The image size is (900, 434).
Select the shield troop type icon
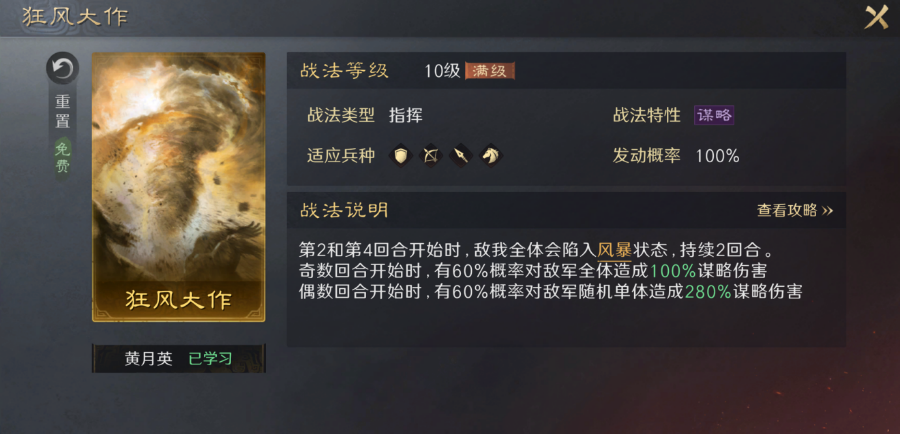click(x=401, y=155)
